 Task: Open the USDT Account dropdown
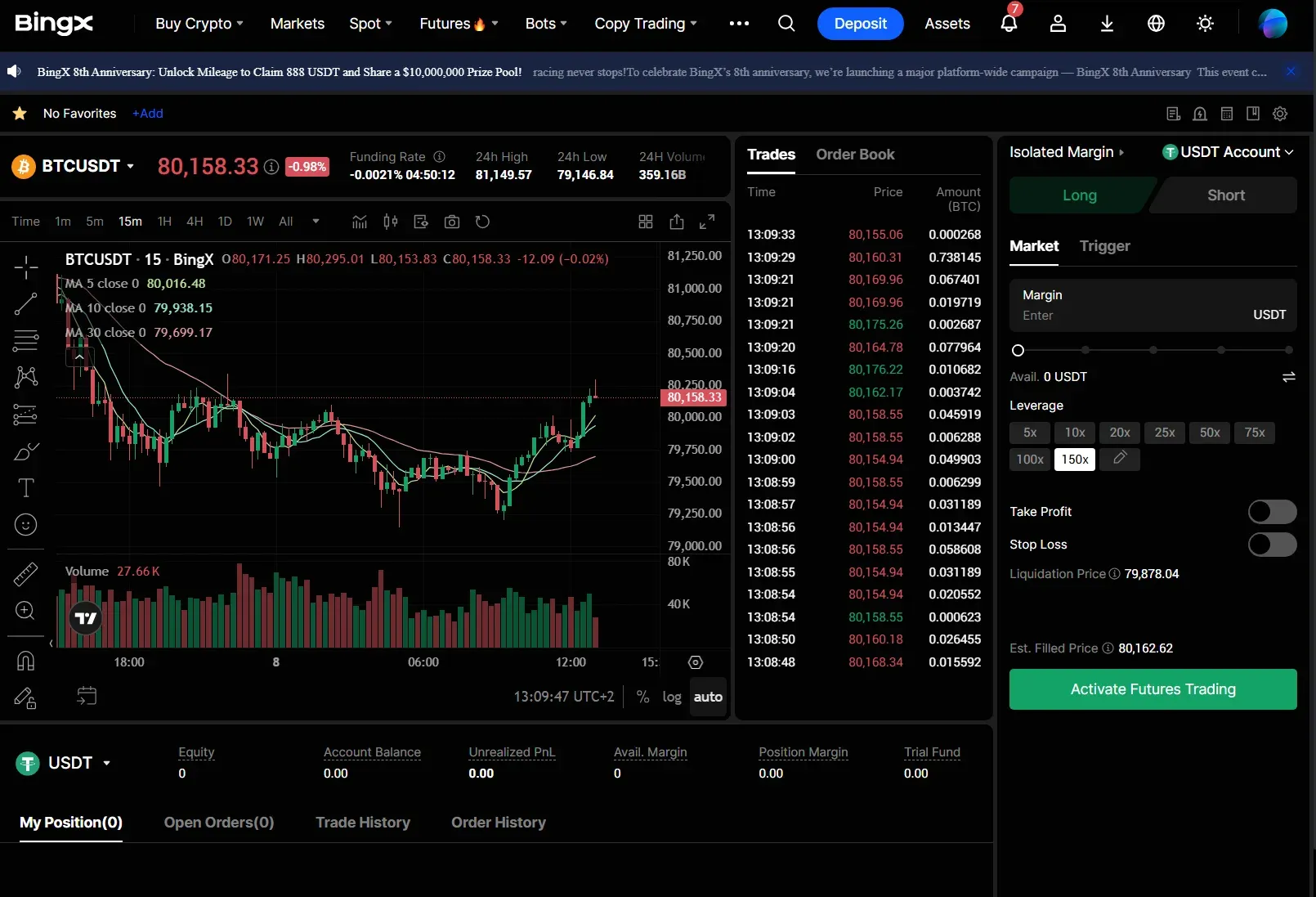tap(1228, 152)
